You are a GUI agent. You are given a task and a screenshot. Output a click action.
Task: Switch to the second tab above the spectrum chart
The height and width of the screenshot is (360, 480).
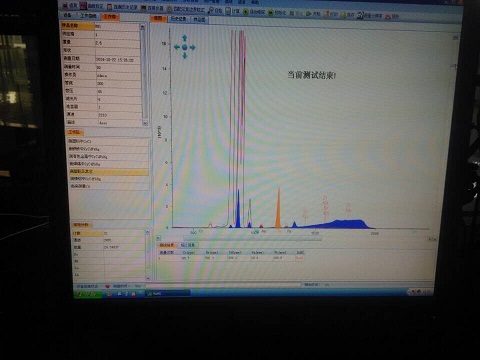click(x=178, y=19)
